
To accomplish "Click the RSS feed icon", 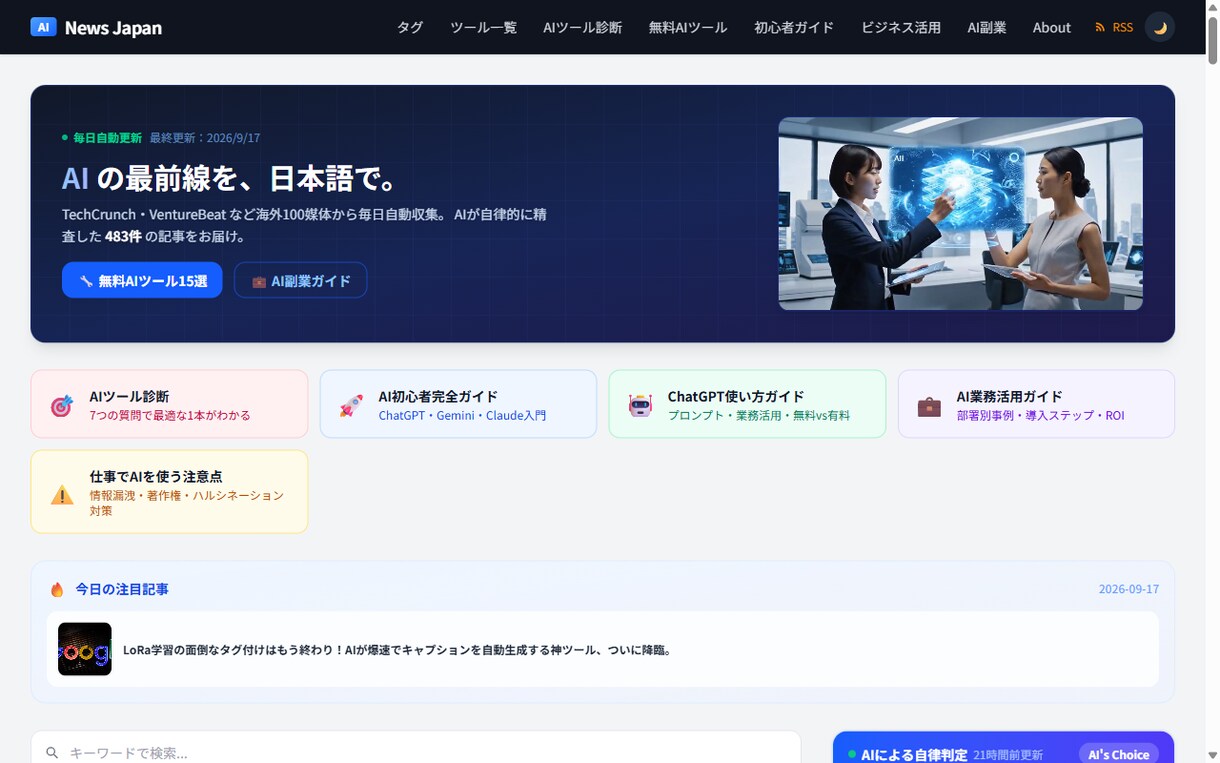I will pos(1101,27).
